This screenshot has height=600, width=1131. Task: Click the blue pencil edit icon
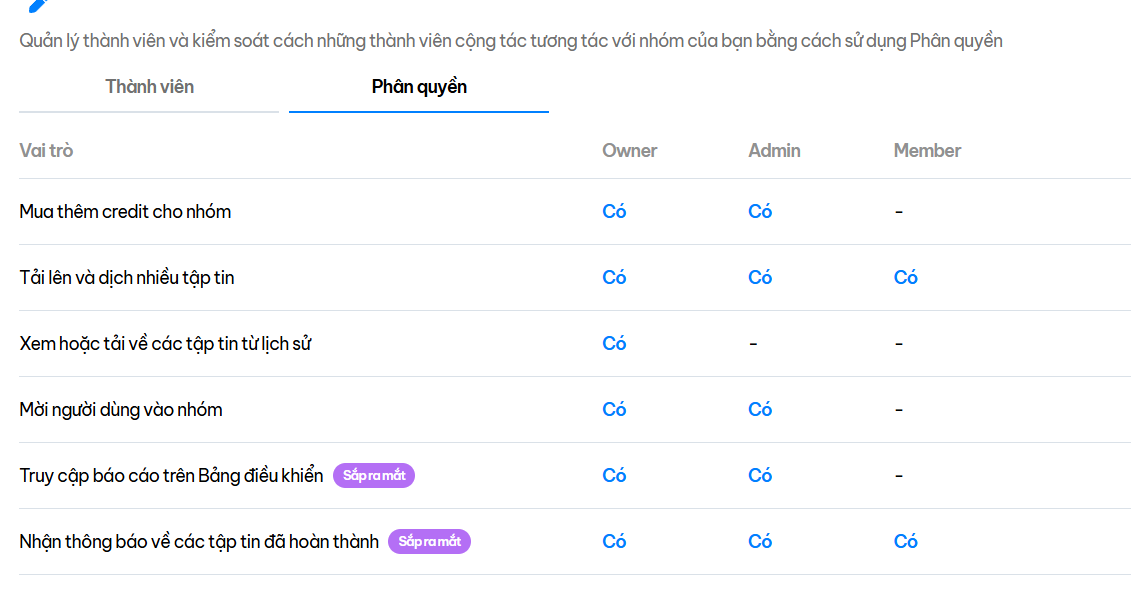click(x=38, y=6)
